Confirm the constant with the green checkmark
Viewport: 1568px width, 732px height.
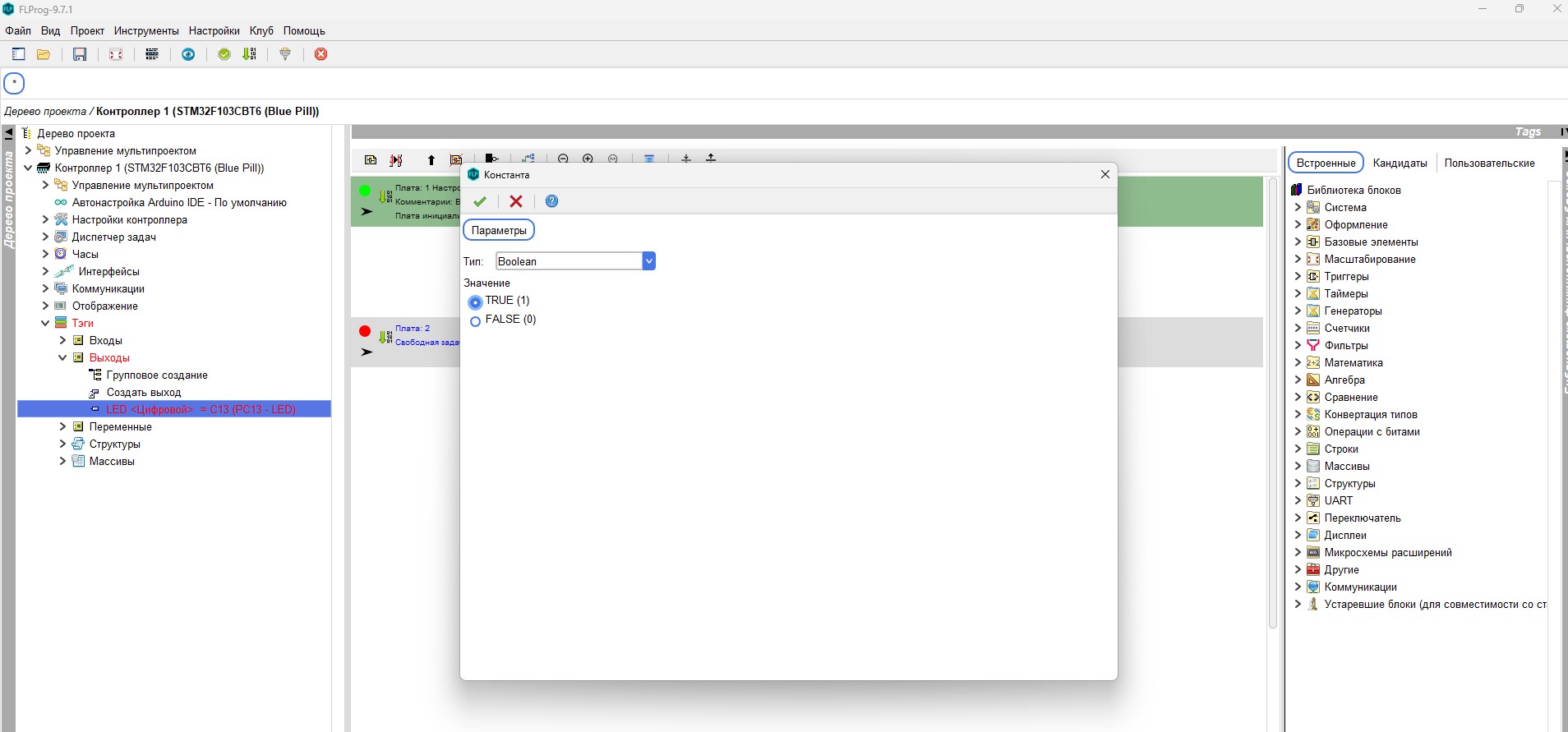(480, 201)
